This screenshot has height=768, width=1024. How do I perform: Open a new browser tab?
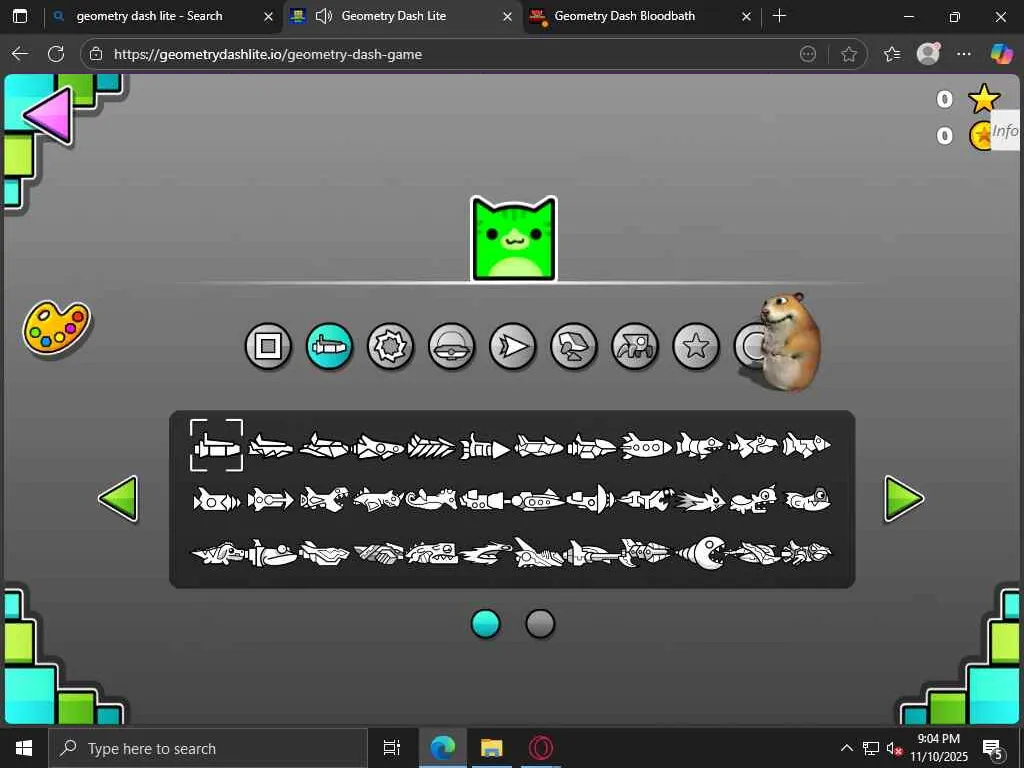pos(779,16)
